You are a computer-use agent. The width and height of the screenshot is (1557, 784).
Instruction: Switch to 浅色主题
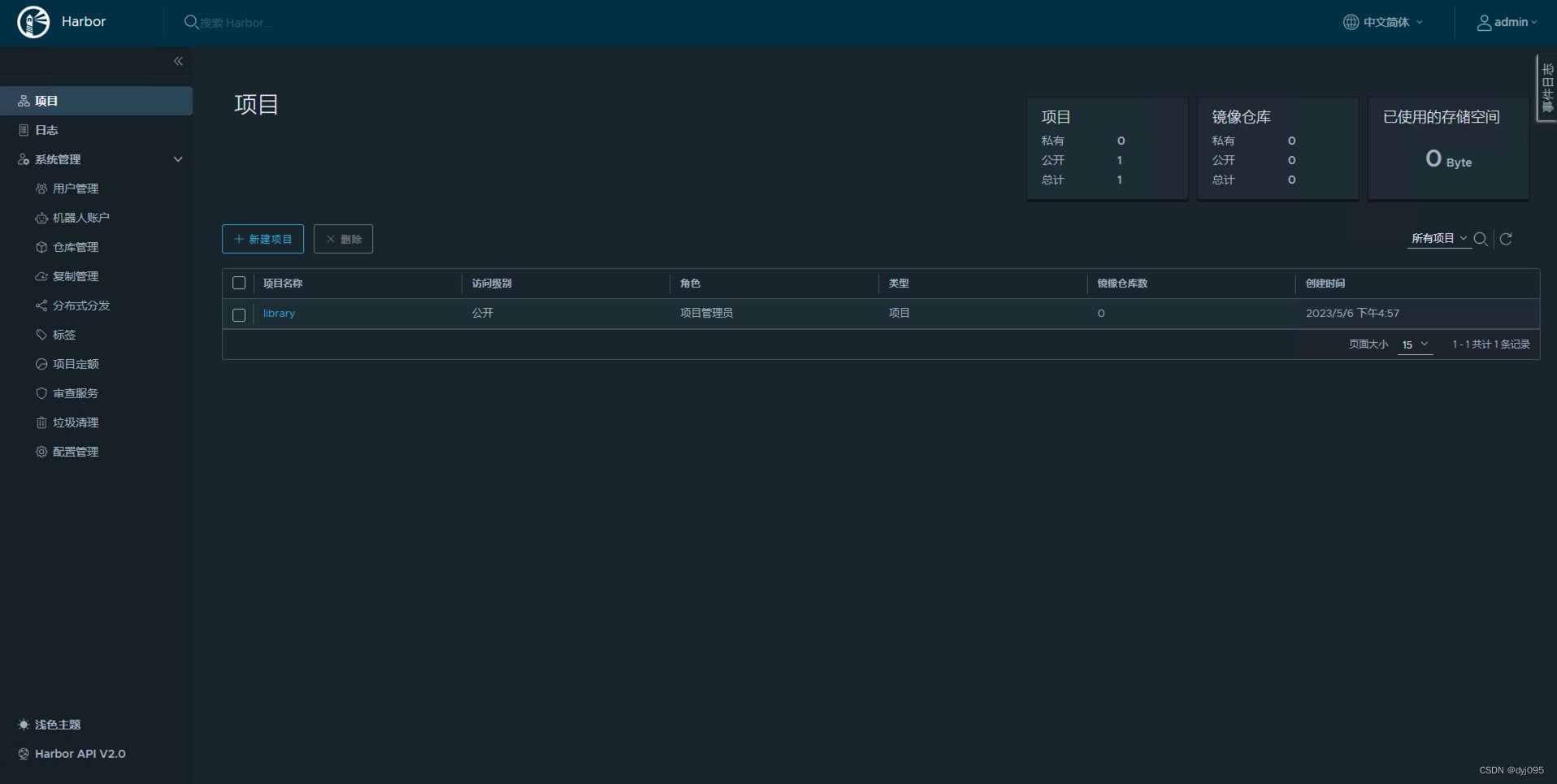pos(58,725)
